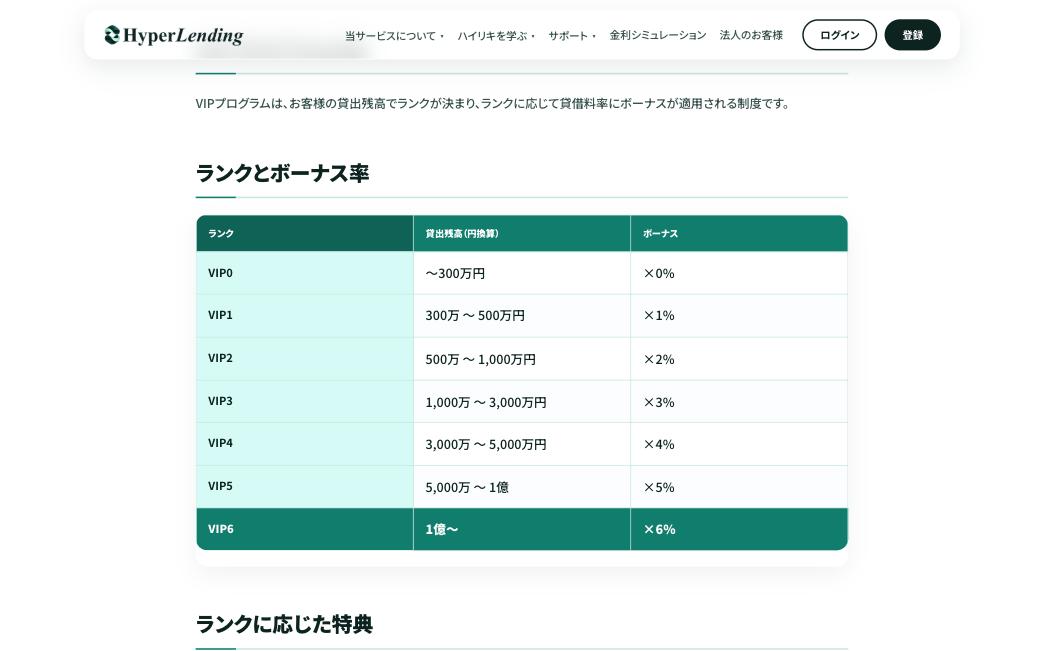1044x651 pixels.
Task: Select the ランクとボーナス率 heading
Action: tap(282, 173)
